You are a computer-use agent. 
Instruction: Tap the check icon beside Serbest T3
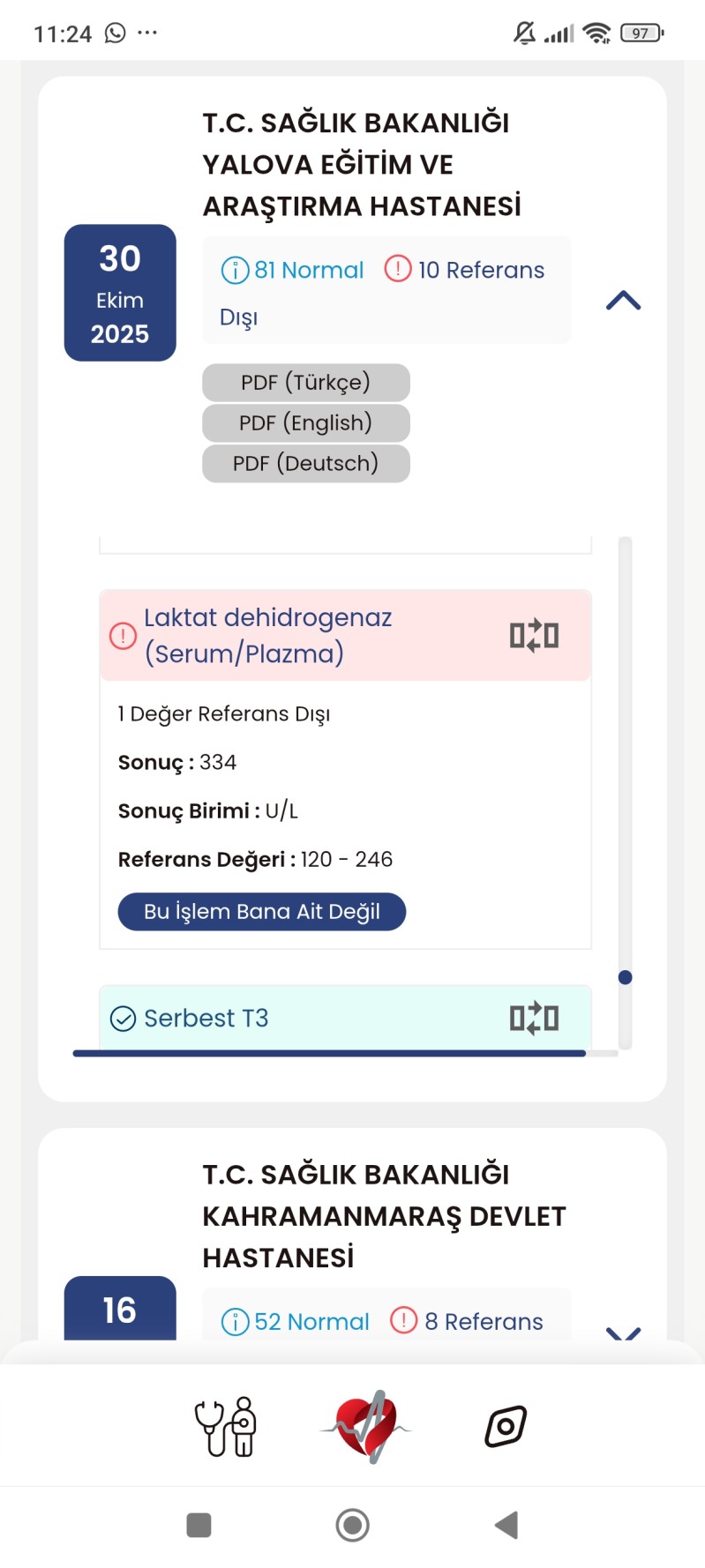[x=123, y=1019]
